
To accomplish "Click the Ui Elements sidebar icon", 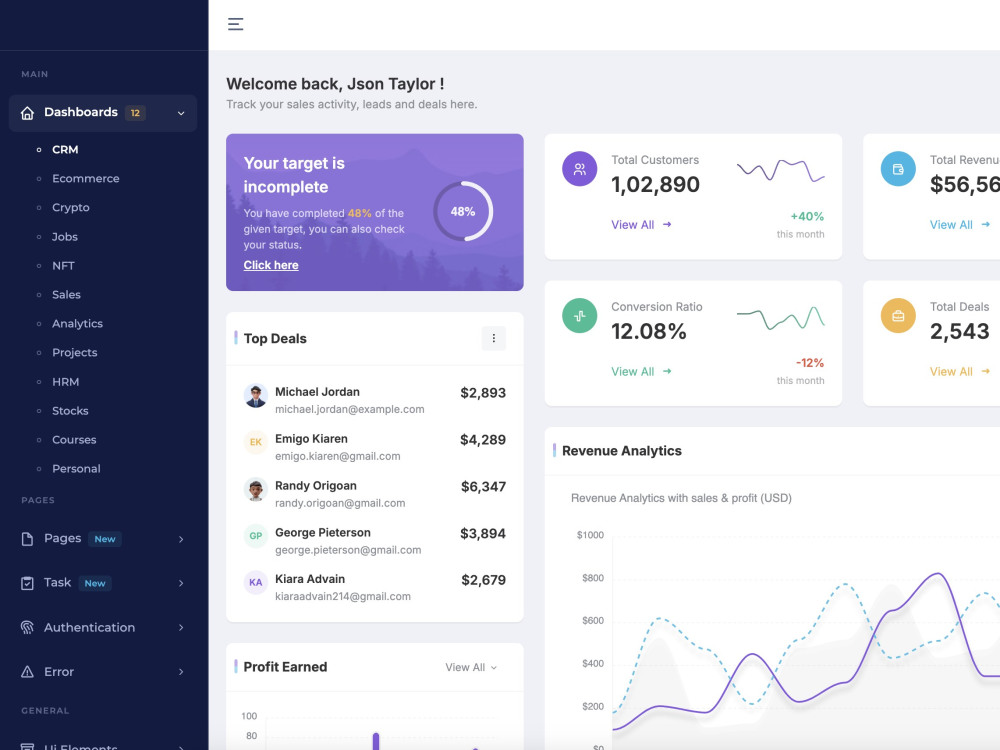I will 27,746.
